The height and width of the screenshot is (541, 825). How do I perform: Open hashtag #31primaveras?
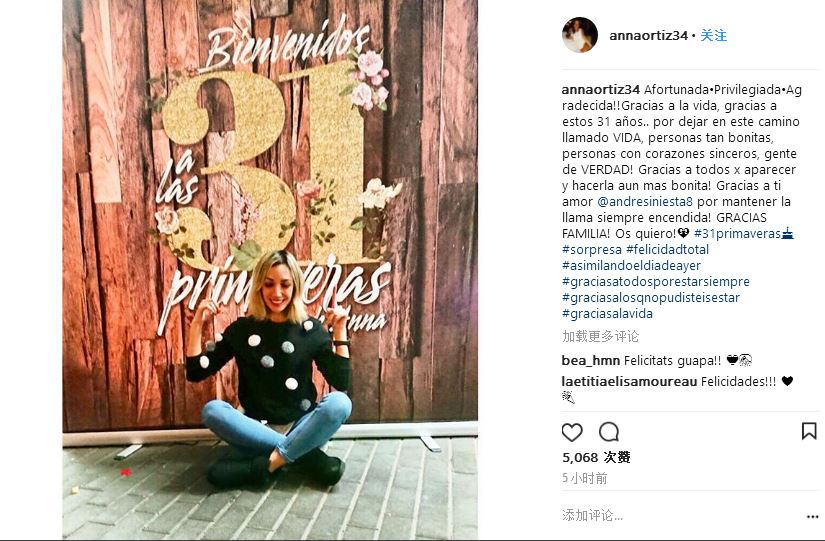click(x=737, y=234)
